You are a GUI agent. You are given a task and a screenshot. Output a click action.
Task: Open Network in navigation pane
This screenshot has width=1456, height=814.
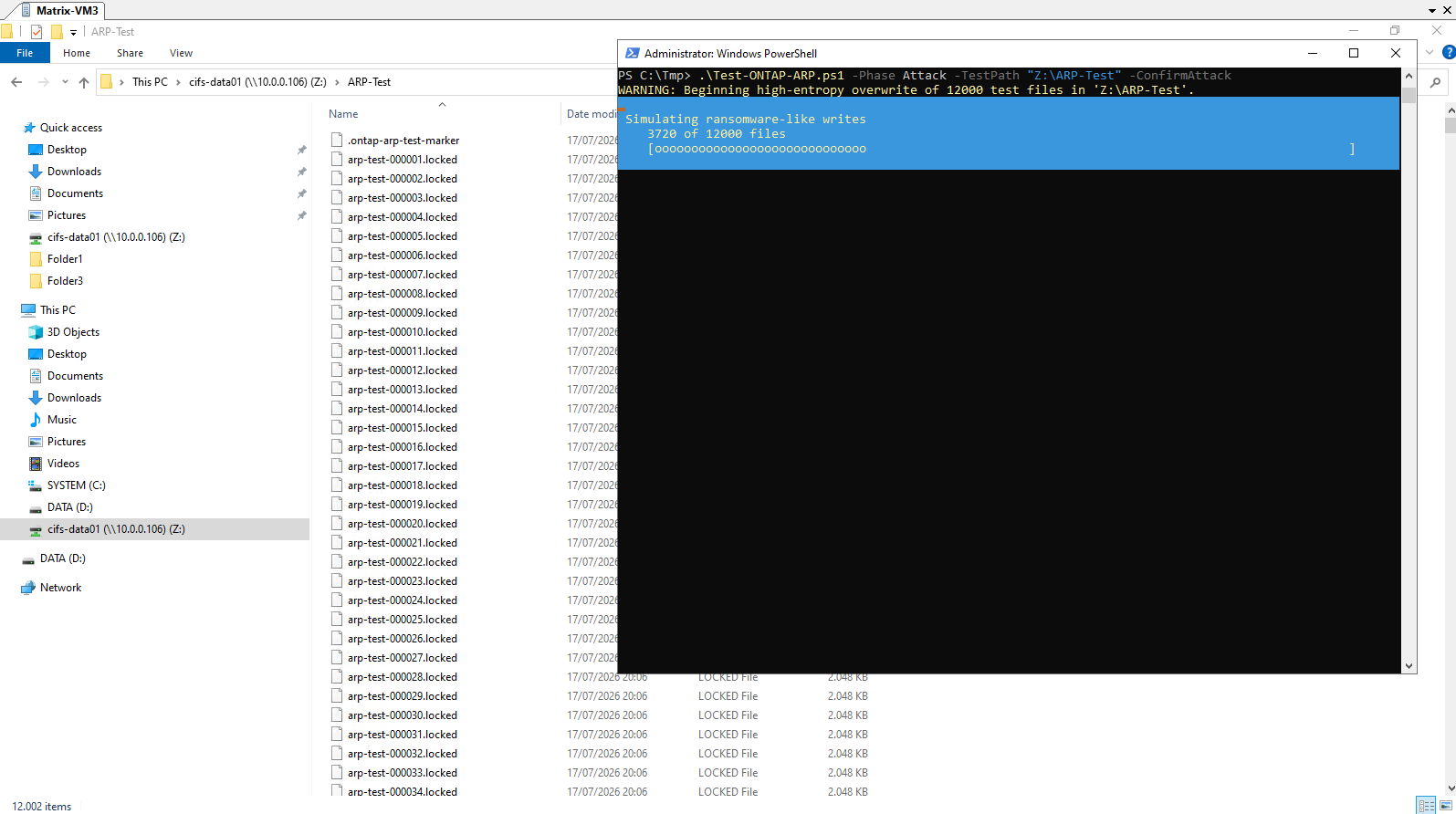pos(60,588)
